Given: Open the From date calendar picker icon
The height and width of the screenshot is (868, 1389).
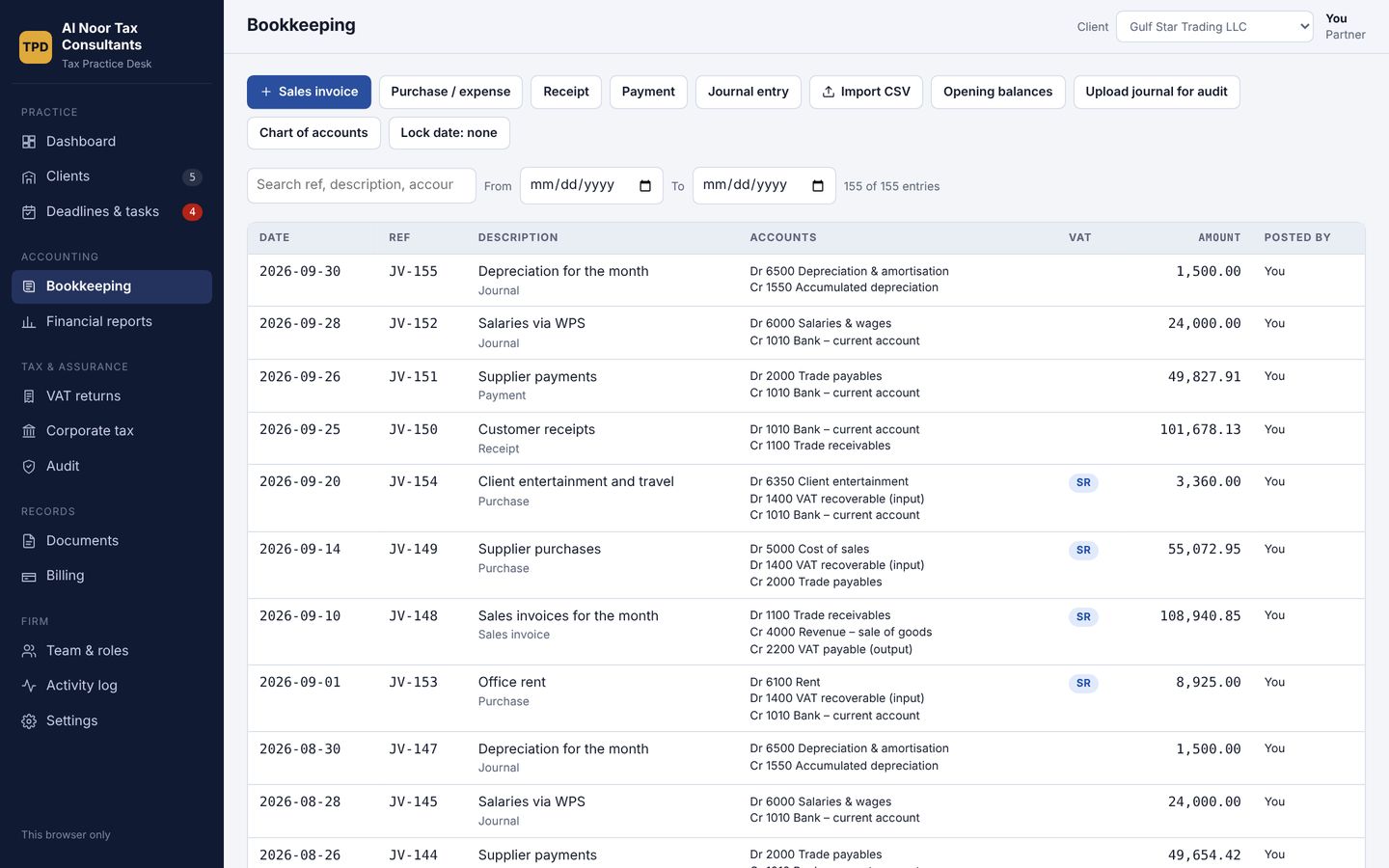Looking at the screenshot, I should (645, 186).
